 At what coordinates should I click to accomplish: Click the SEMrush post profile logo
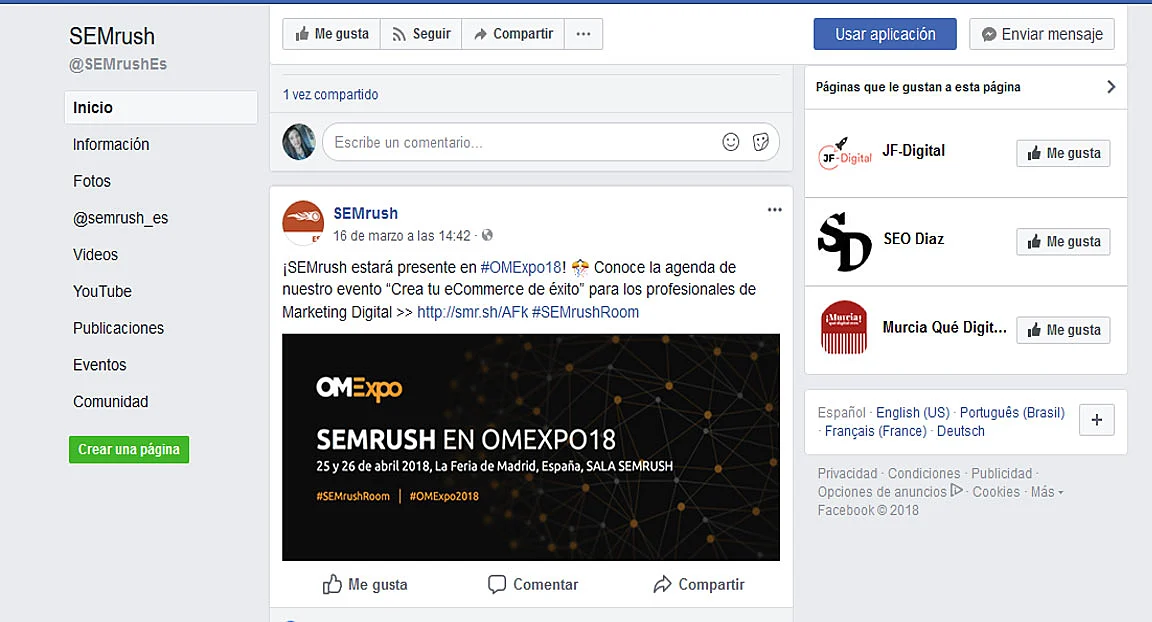(x=303, y=222)
